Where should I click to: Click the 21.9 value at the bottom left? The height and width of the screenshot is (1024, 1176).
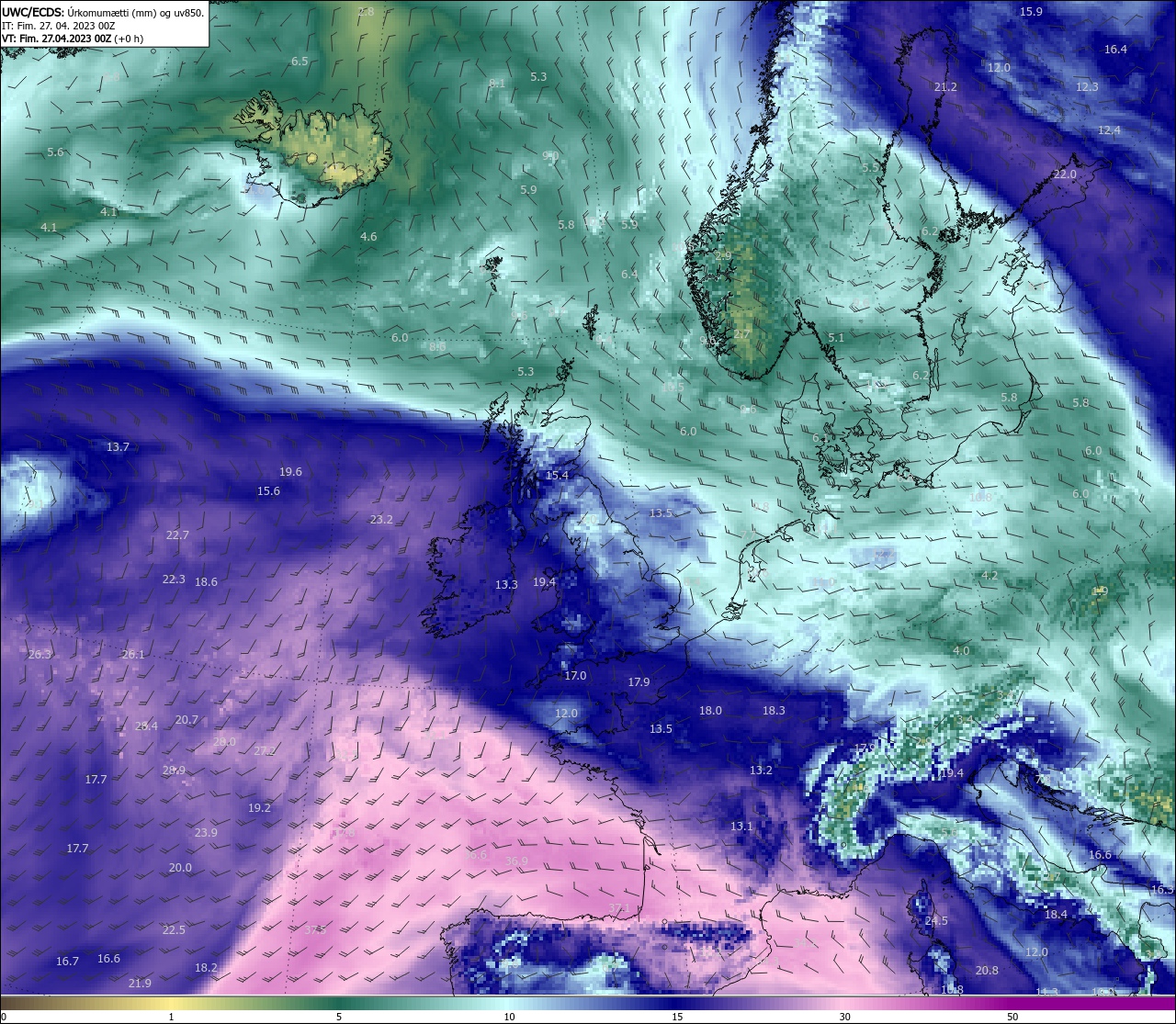(x=140, y=984)
